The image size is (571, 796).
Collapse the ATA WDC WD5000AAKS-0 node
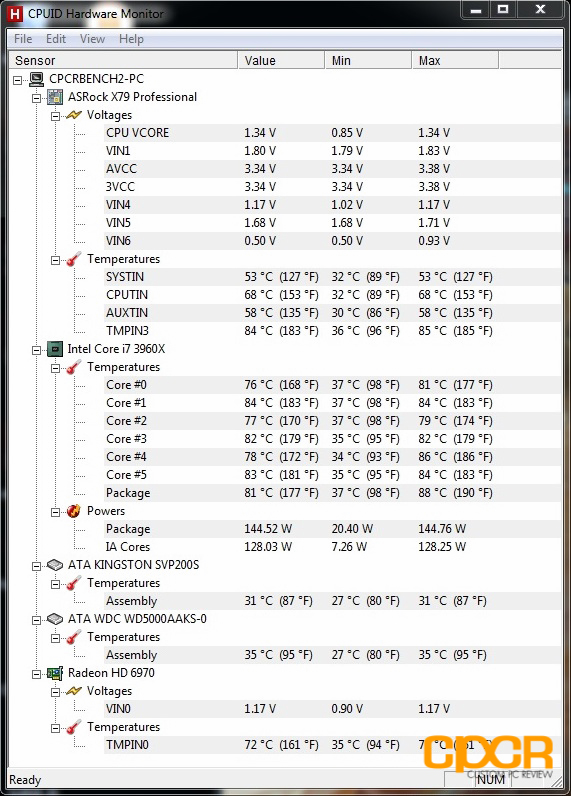37,620
